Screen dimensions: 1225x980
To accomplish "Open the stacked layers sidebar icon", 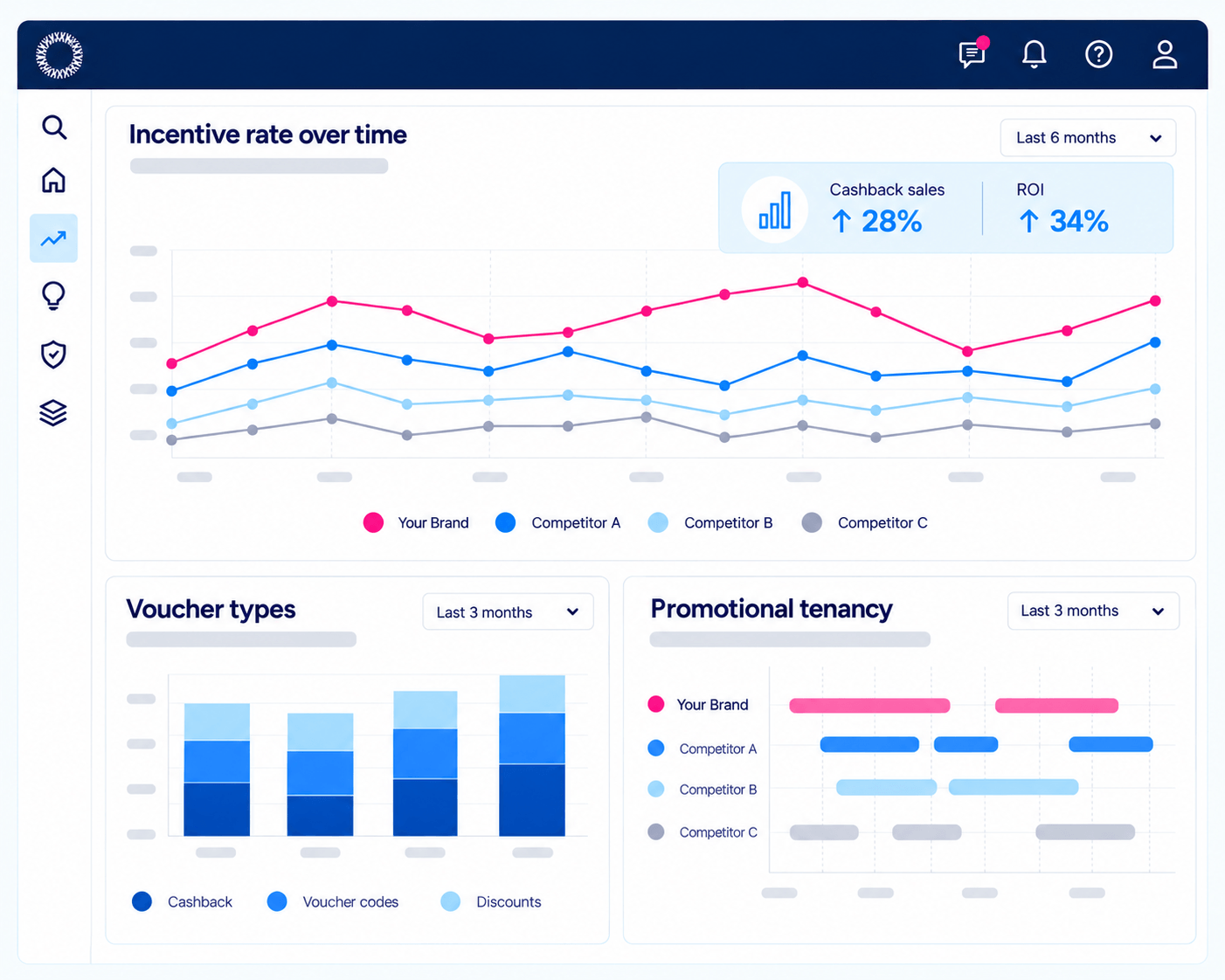I will (53, 412).
